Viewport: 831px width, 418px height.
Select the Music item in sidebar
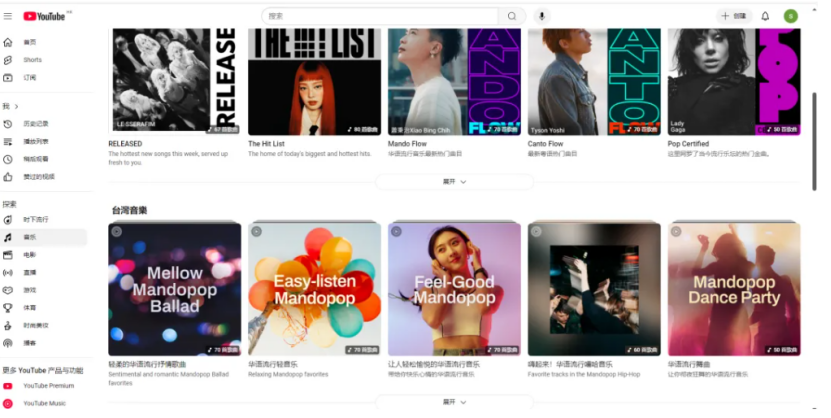pos(45,237)
